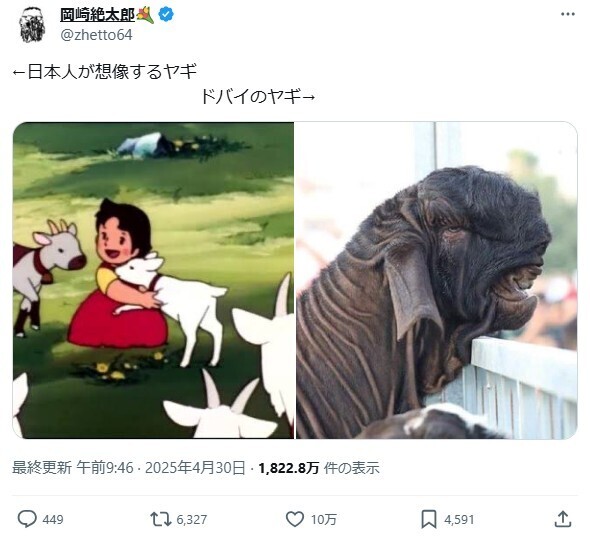Screen dimensions: 590x542
Task: View the black Dubai goat photo
Action: 436,280
